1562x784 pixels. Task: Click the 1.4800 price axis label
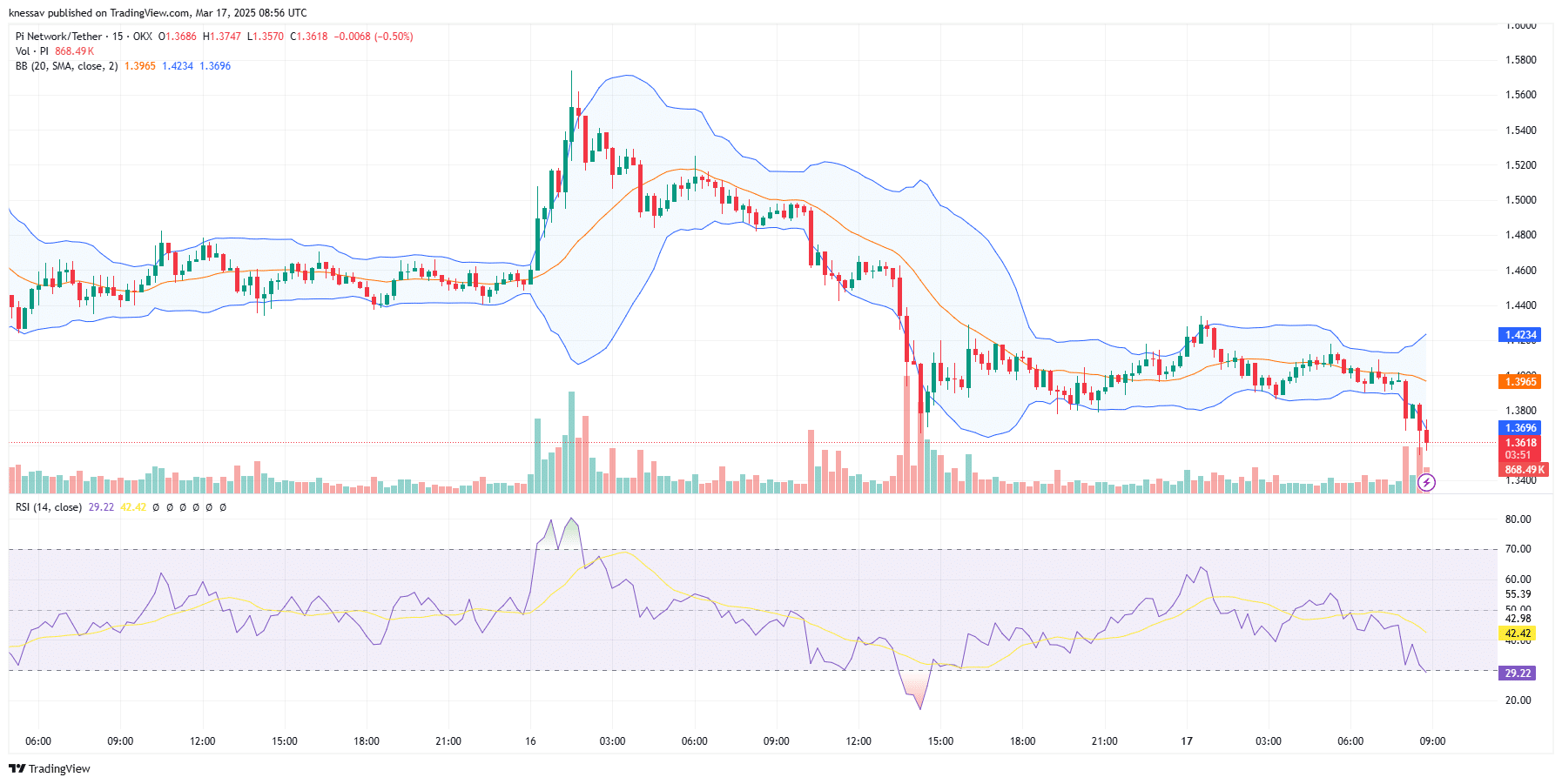(1521, 235)
